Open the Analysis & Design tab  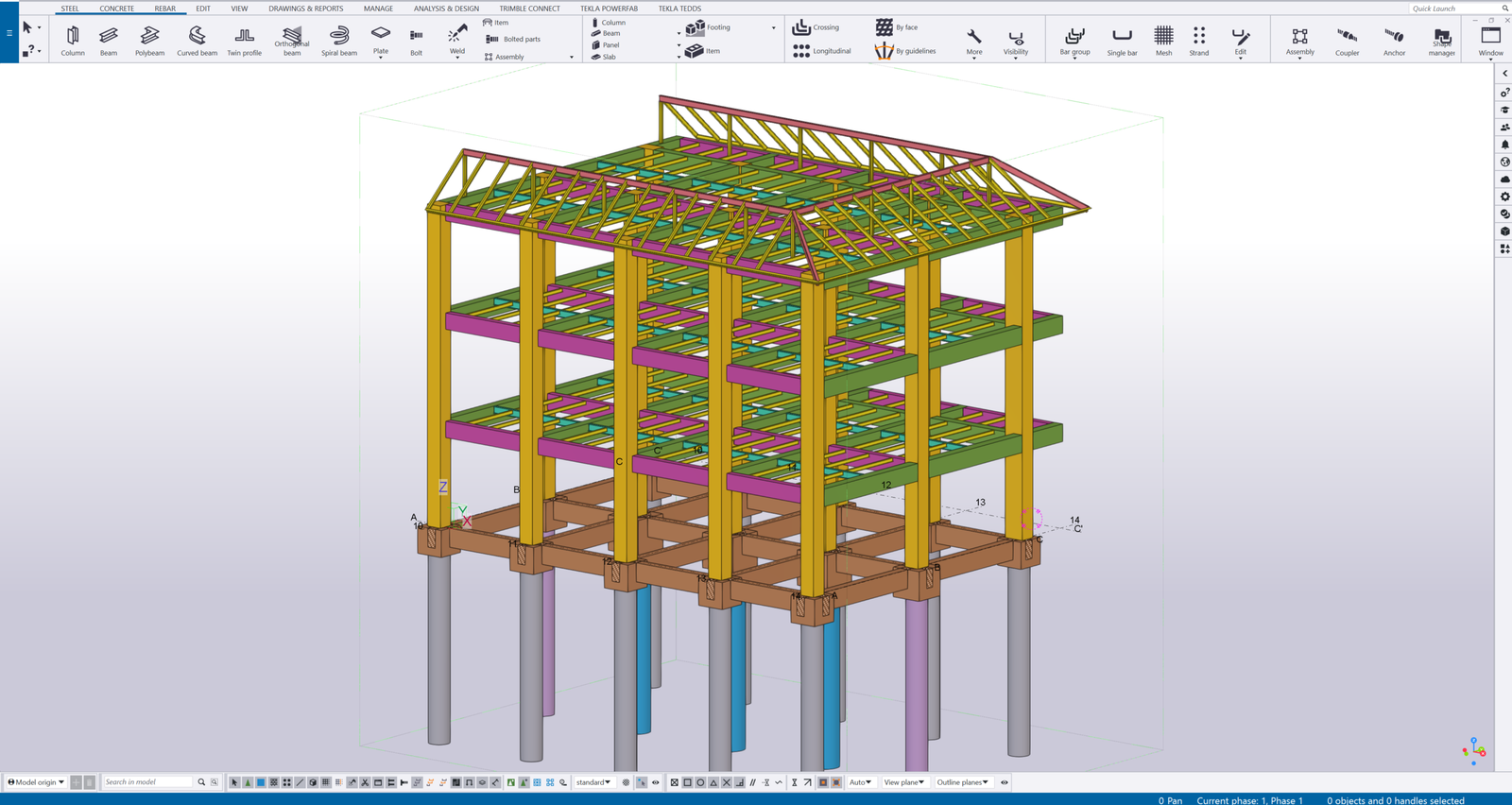point(446,9)
